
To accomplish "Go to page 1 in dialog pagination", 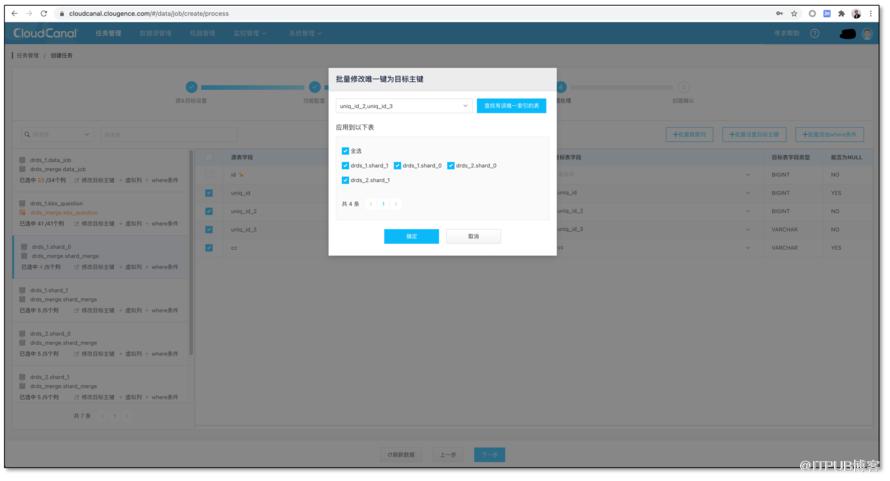I will 383,204.
